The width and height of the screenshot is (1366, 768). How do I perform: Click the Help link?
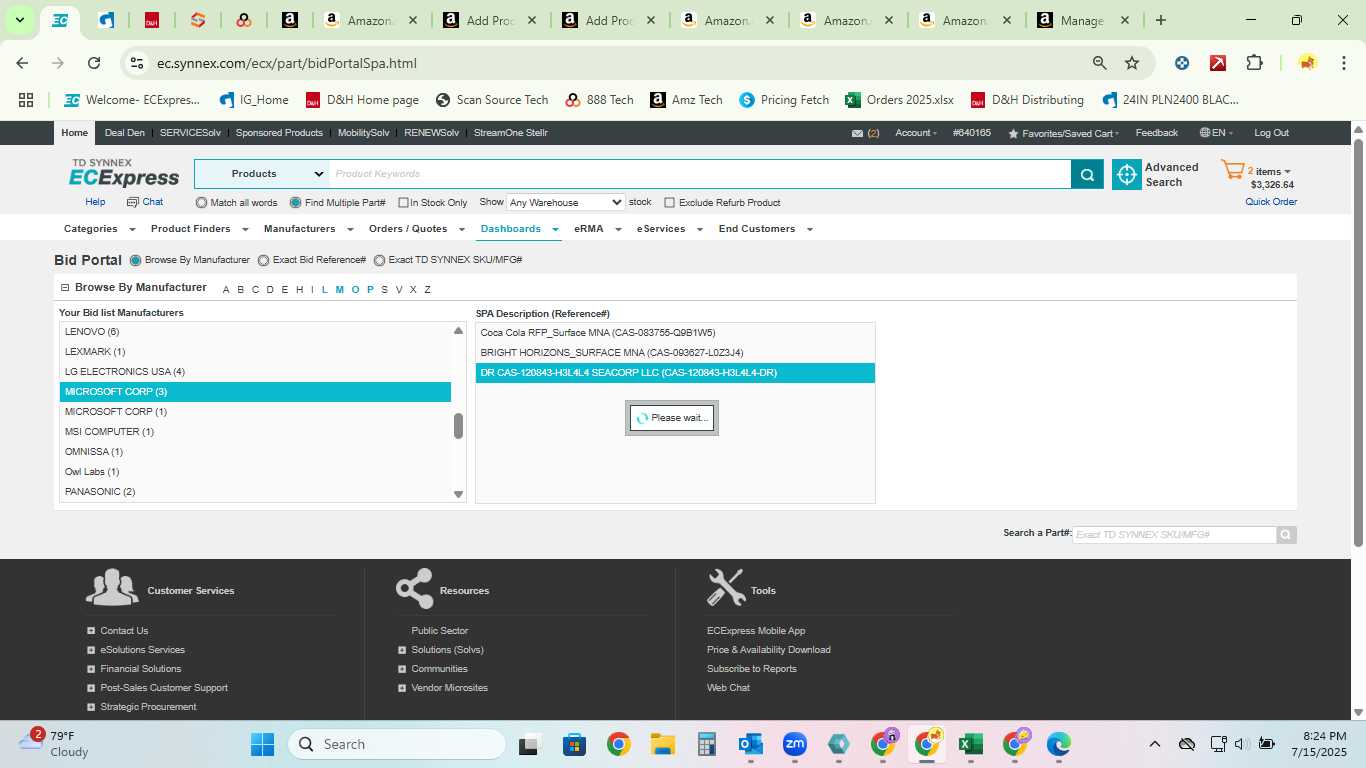click(95, 202)
